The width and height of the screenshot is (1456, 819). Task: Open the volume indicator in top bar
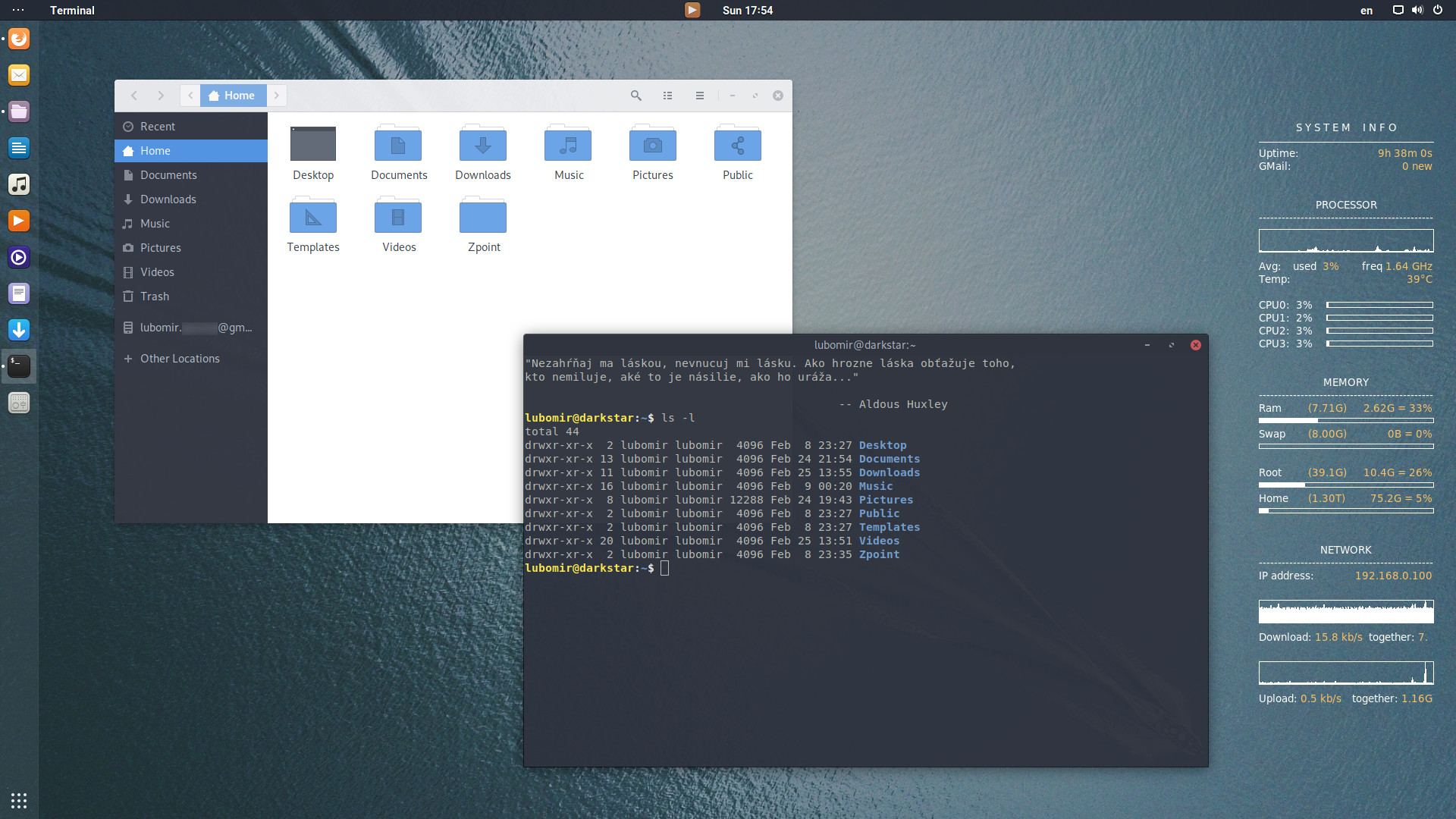(x=1417, y=11)
